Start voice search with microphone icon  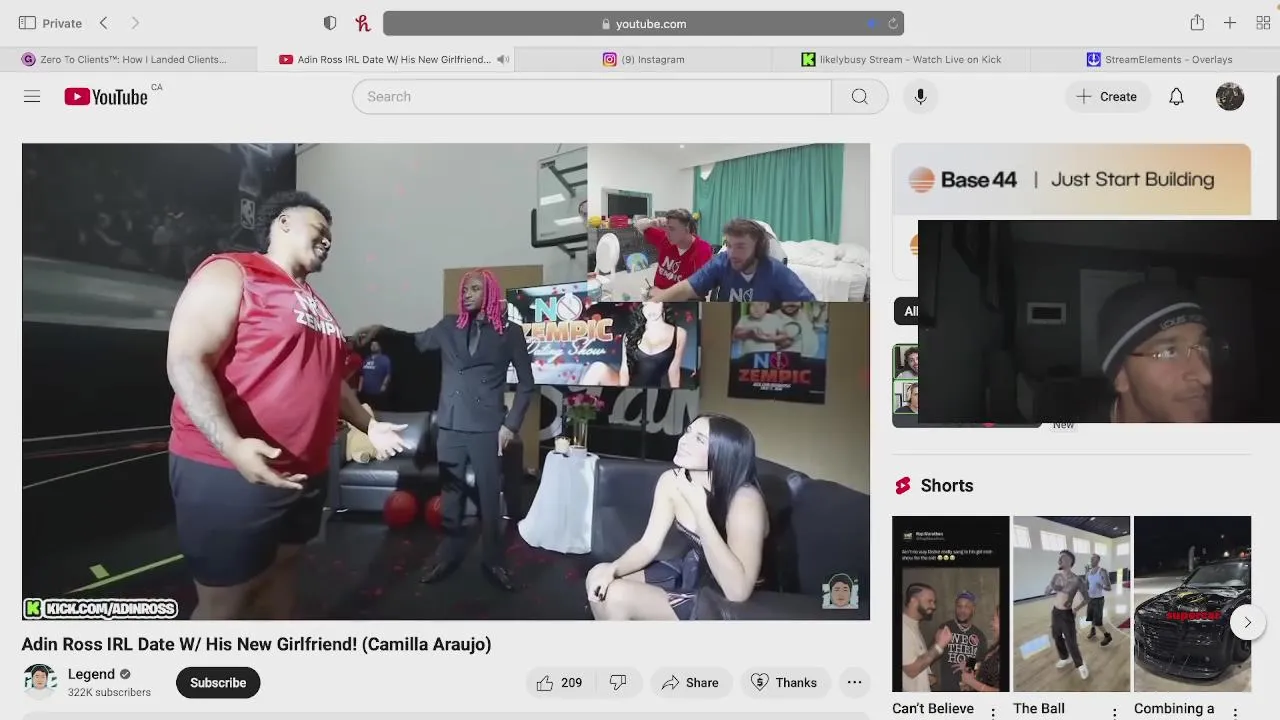920,96
